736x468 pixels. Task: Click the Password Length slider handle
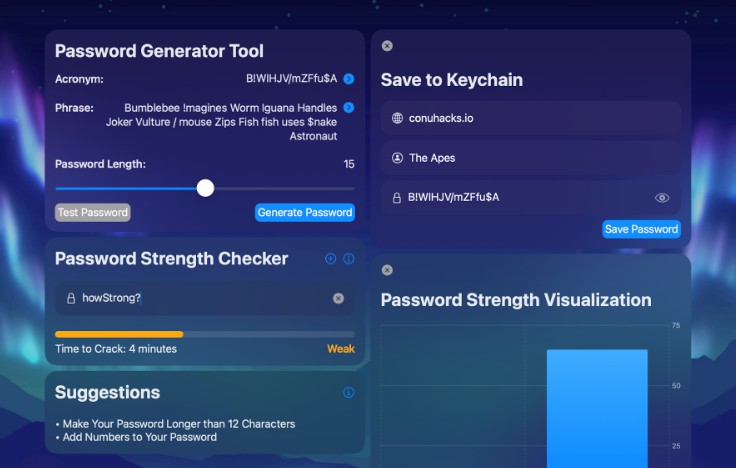(205, 188)
